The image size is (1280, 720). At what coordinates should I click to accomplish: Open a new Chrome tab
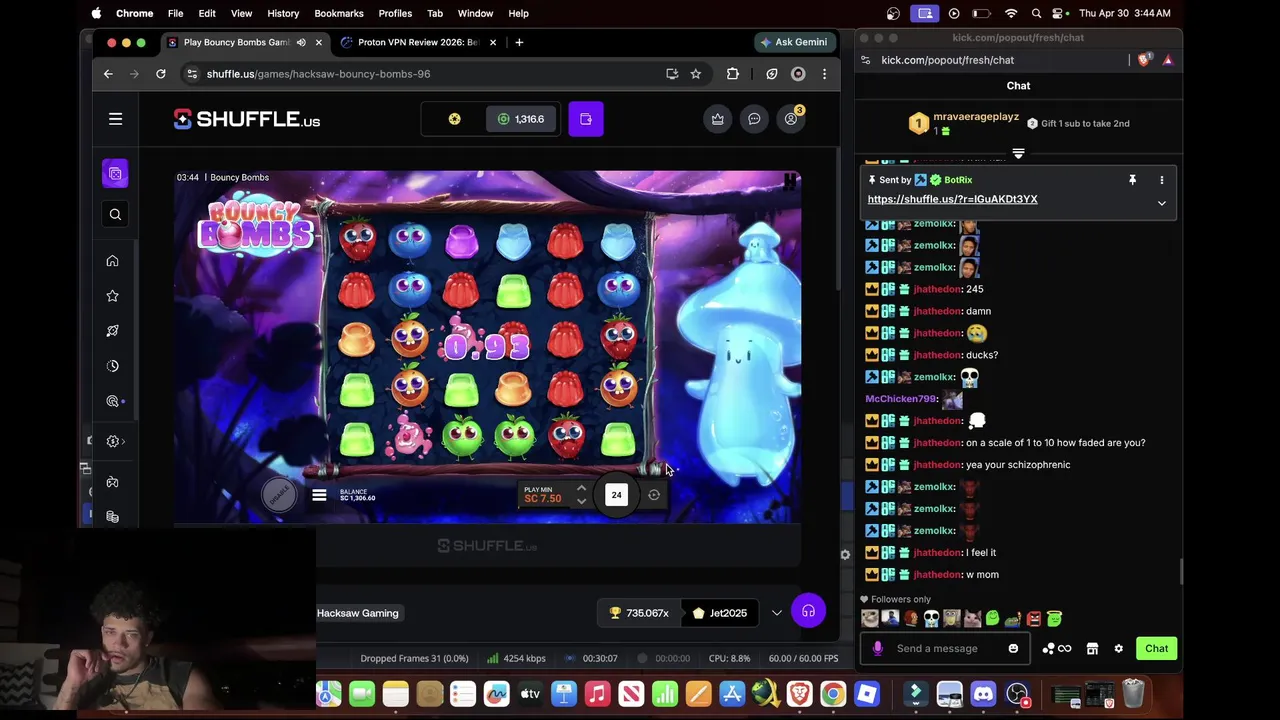click(519, 42)
